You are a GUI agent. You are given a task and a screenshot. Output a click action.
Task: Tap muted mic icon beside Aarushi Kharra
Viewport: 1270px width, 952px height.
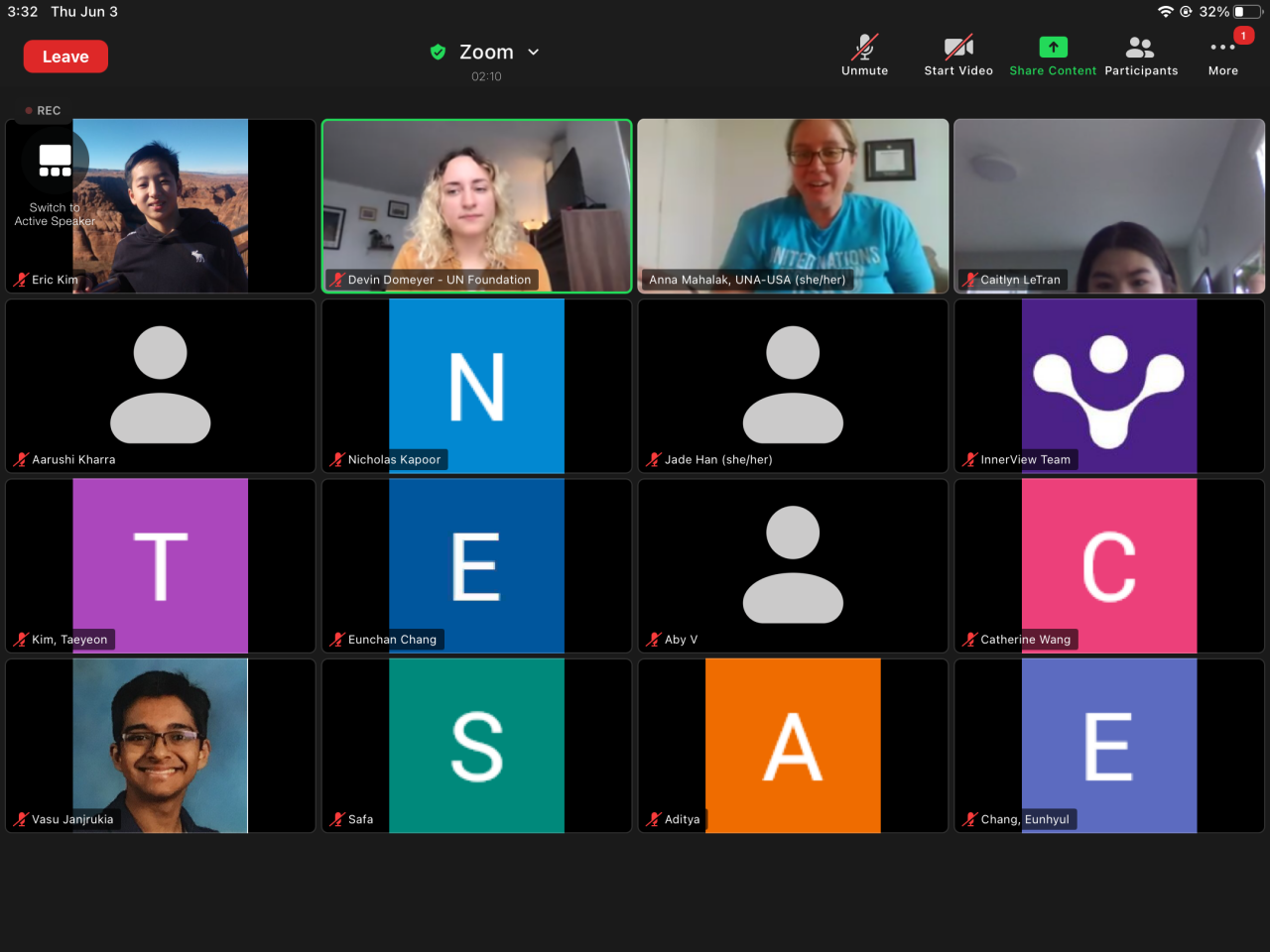click(x=21, y=459)
